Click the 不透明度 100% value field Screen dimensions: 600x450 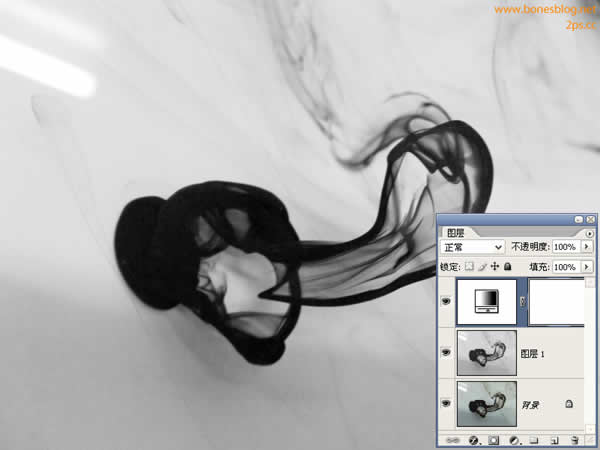coord(566,247)
